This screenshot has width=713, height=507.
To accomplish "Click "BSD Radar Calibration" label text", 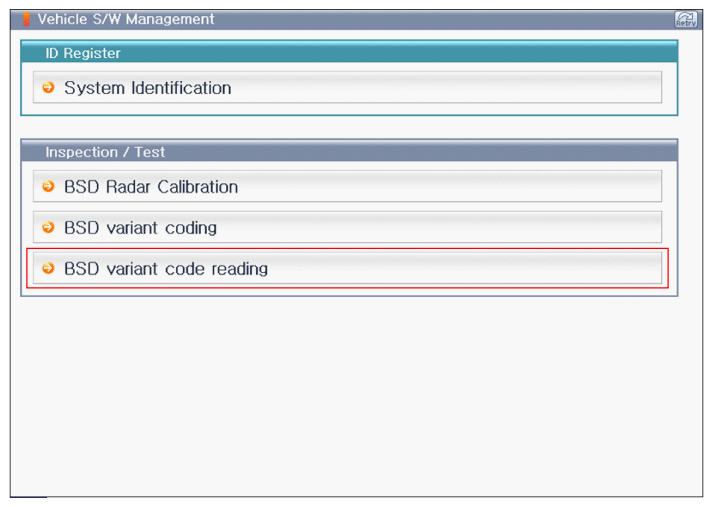I will click(151, 187).
